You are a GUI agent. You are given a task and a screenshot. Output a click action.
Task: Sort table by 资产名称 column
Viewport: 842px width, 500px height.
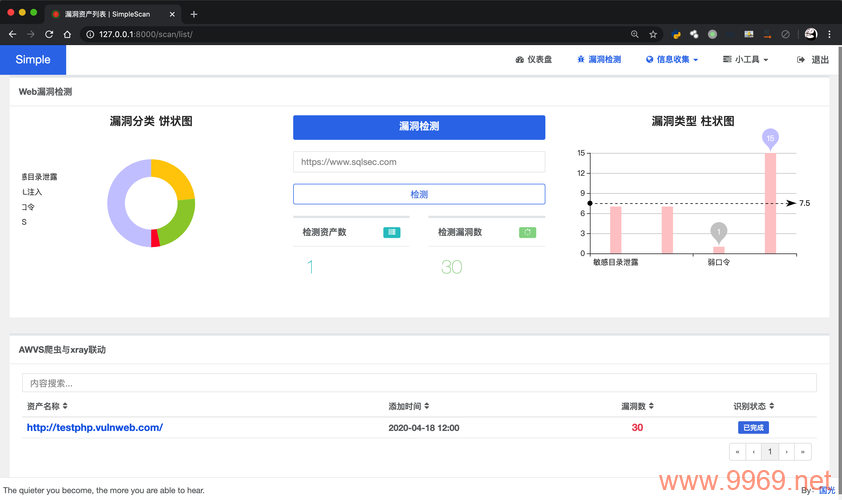point(47,407)
